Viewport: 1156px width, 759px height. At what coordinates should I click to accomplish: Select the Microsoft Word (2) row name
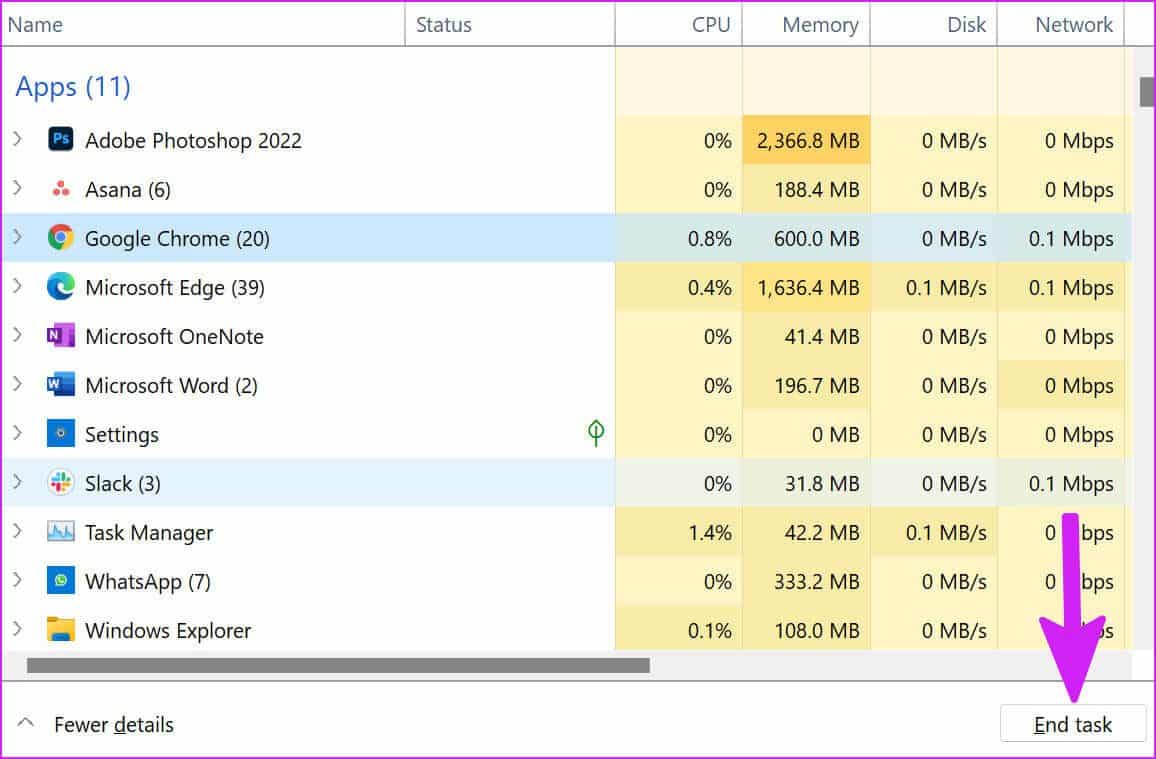pos(171,386)
